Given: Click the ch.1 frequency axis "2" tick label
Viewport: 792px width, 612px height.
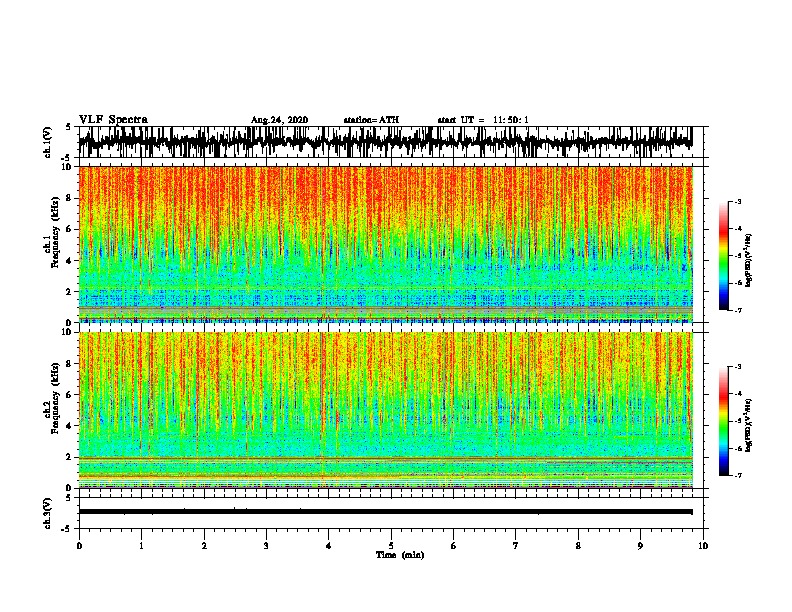Looking at the screenshot, I should tap(69, 291).
